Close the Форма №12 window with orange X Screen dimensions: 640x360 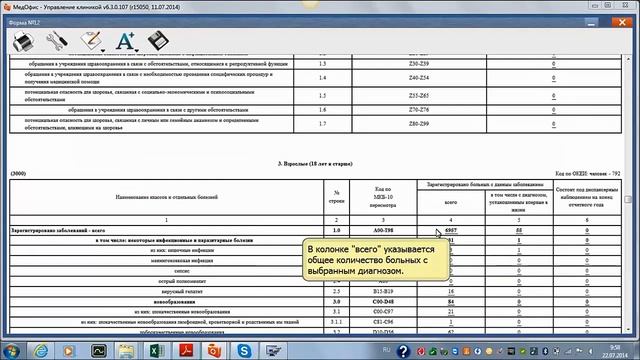pos(622,22)
